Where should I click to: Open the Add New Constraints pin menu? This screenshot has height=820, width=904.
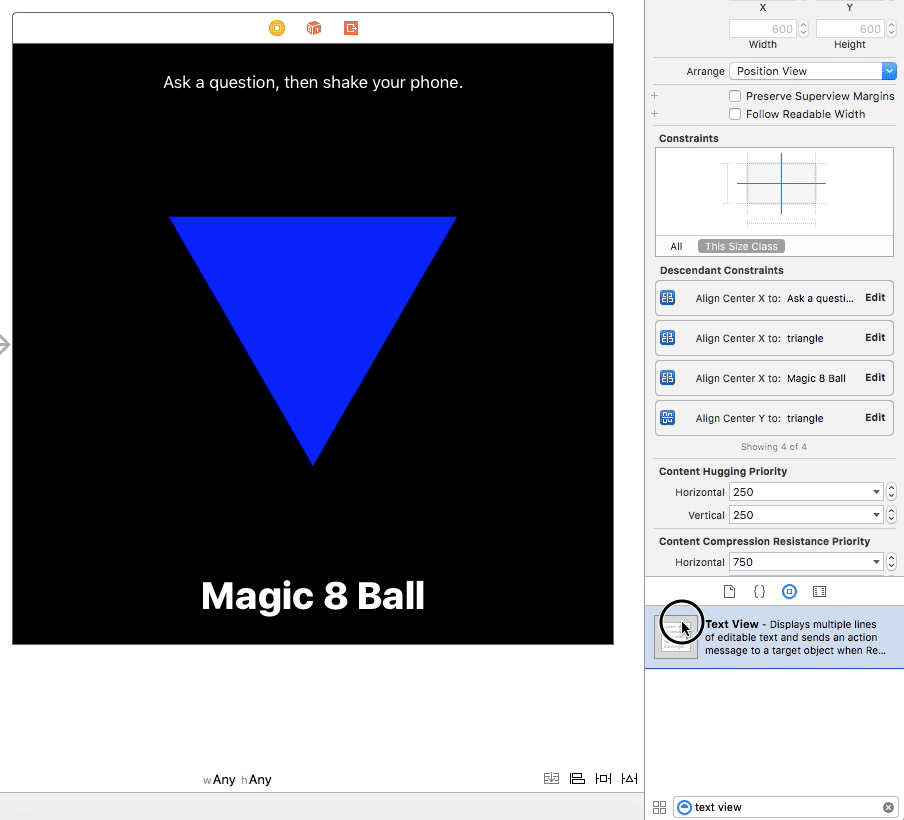604,778
